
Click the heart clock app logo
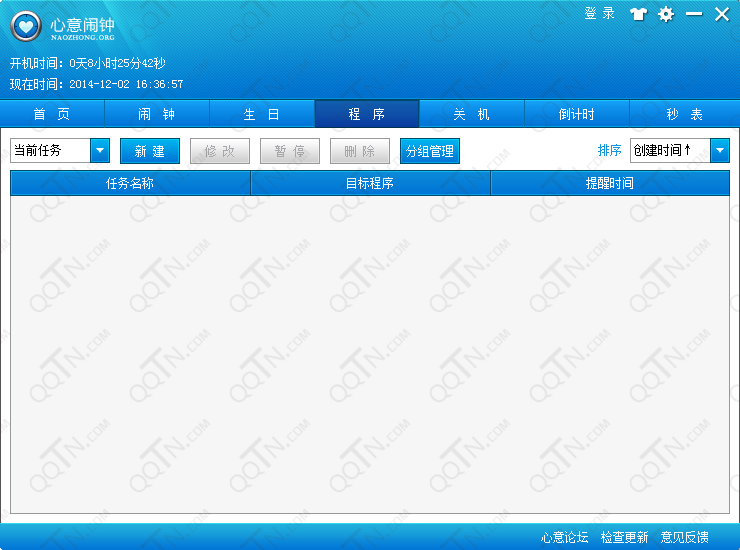click(26, 26)
